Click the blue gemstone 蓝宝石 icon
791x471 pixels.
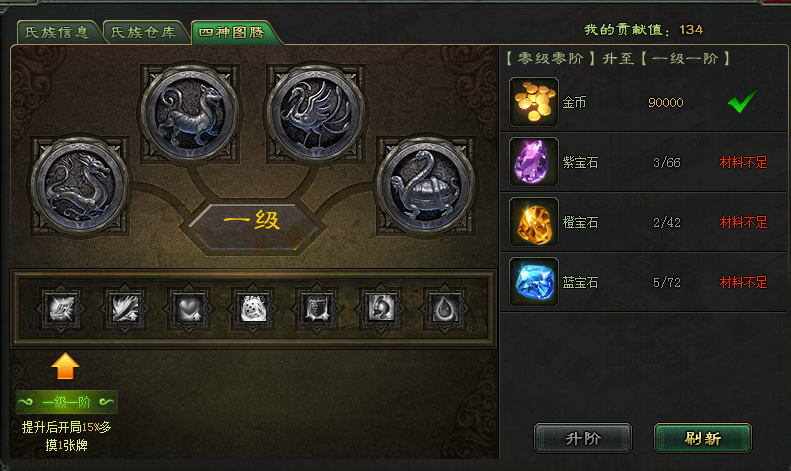tap(534, 282)
